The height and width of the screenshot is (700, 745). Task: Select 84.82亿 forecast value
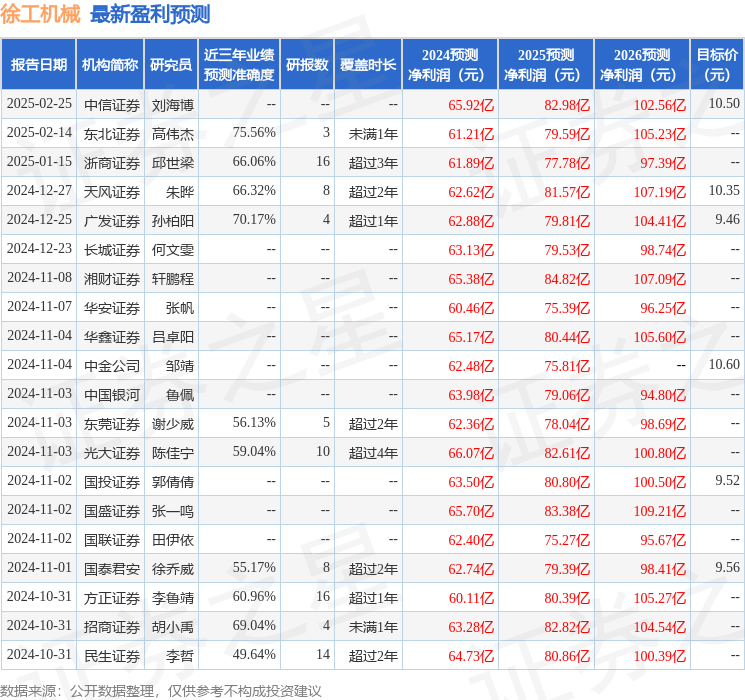click(567, 279)
